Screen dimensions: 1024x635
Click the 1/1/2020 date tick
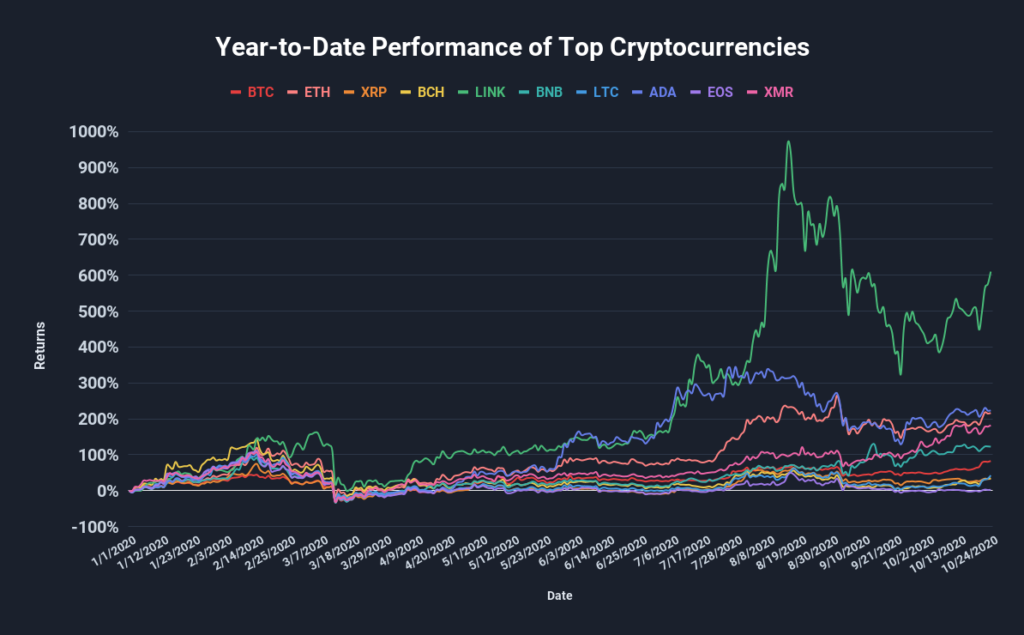click(x=115, y=549)
